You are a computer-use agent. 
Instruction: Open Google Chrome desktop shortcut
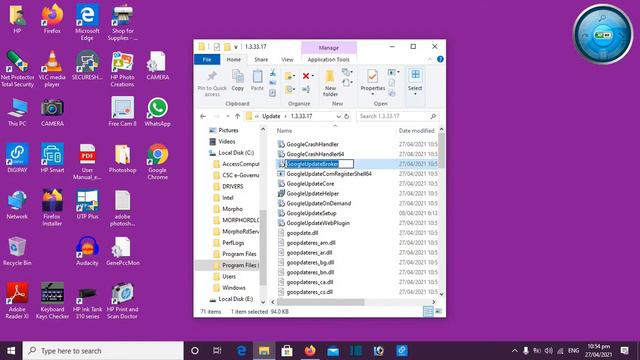point(158,161)
